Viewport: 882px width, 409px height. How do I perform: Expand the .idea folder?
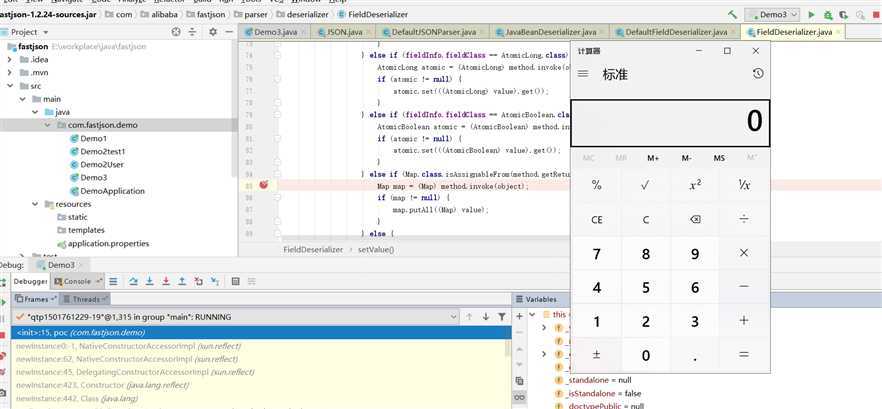click(x=9, y=60)
